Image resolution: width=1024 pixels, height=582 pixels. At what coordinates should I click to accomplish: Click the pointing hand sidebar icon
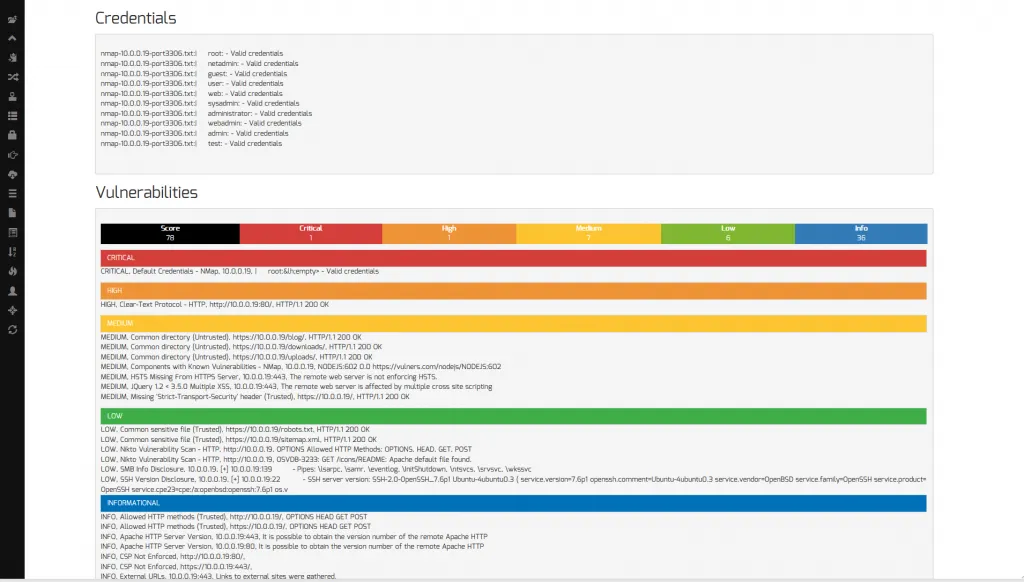point(12,155)
